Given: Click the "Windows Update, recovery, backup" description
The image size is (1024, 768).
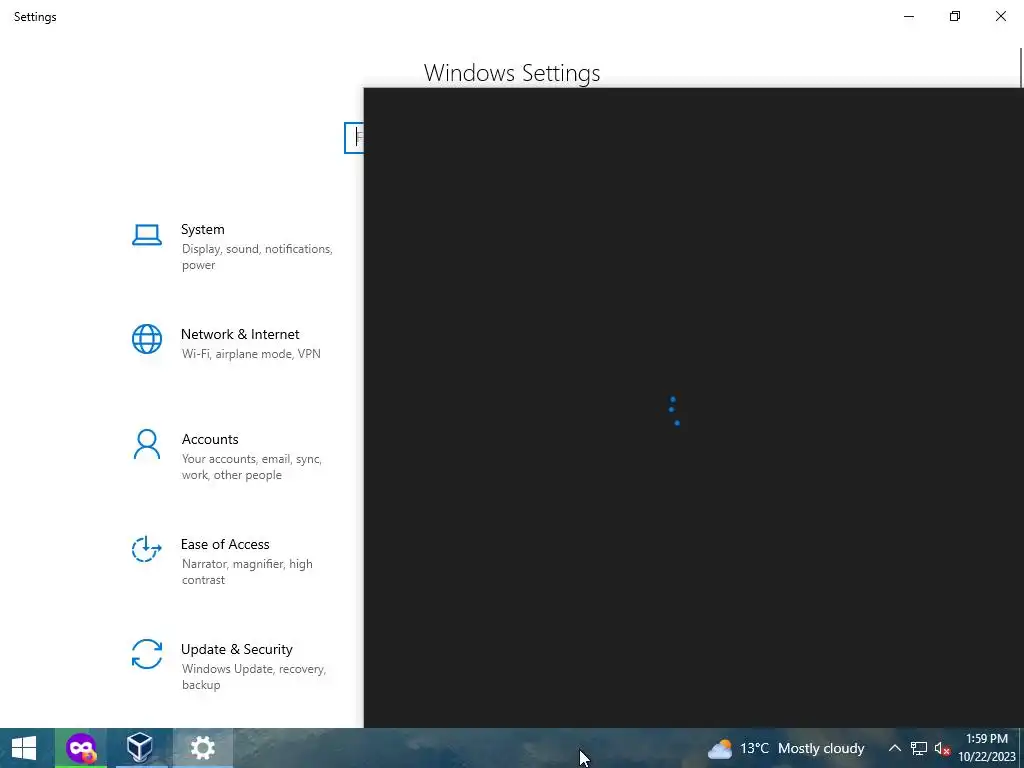Looking at the screenshot, I should (x=253, y=677).
